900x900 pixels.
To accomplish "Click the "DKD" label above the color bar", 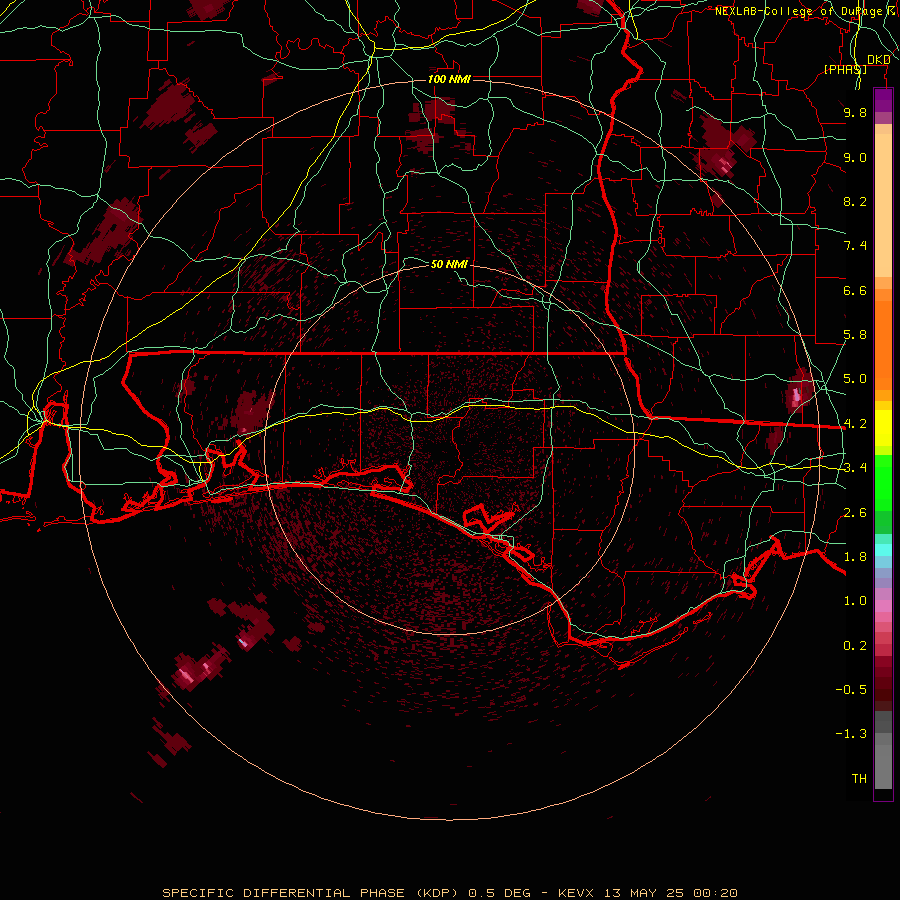I will [x=878, y=60].
